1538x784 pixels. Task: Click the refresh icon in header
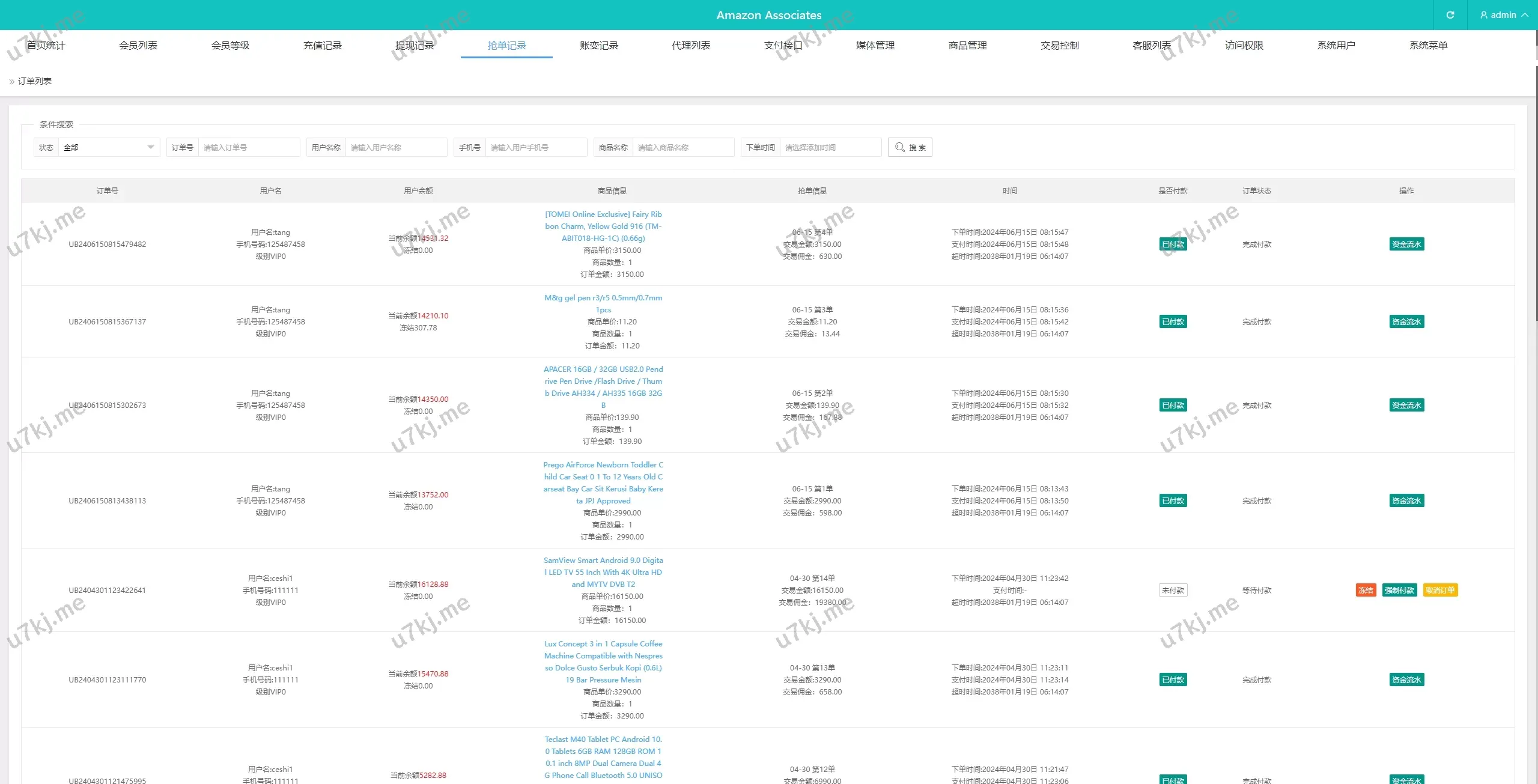click(1450, 15)
